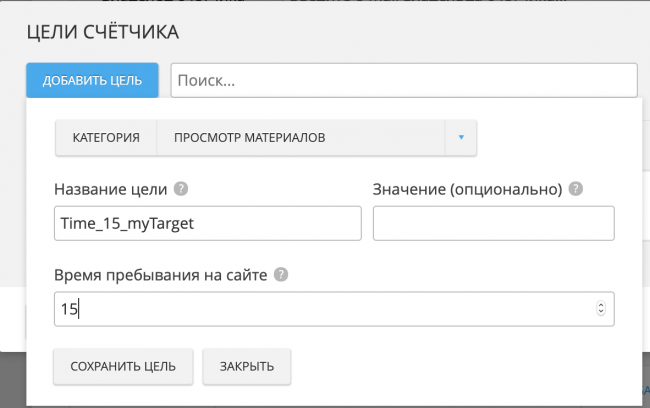Screen dimensions: 650x408
Task: Expand the ПРОСМОТР МАТЕРИАЛОВ category dropdown
Action: 300,137
